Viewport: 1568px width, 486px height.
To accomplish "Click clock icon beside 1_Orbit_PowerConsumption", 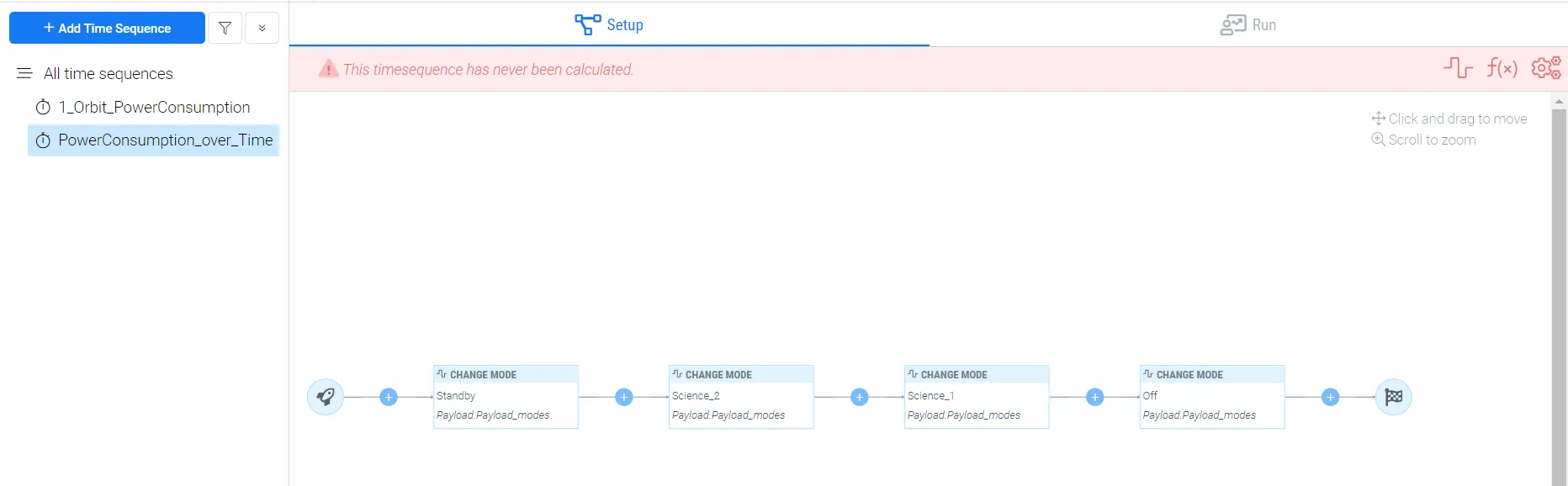I will click(43, 107).
